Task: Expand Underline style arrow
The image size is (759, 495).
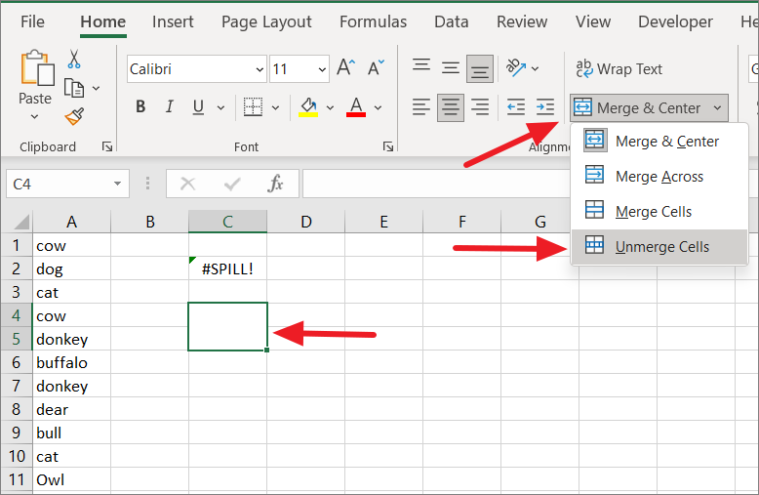Action: [x=221, y=107]
